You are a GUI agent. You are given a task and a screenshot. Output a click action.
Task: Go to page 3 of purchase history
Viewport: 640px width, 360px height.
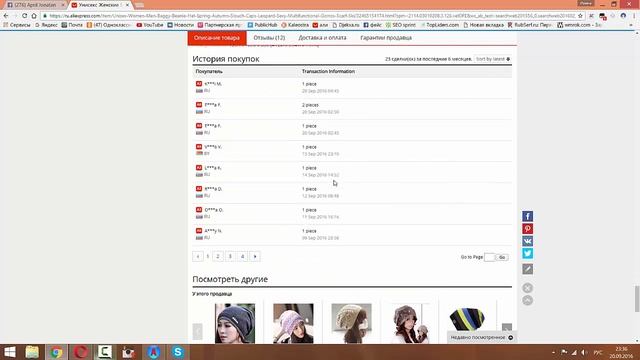pyautogui.click(x=230, y=256)
